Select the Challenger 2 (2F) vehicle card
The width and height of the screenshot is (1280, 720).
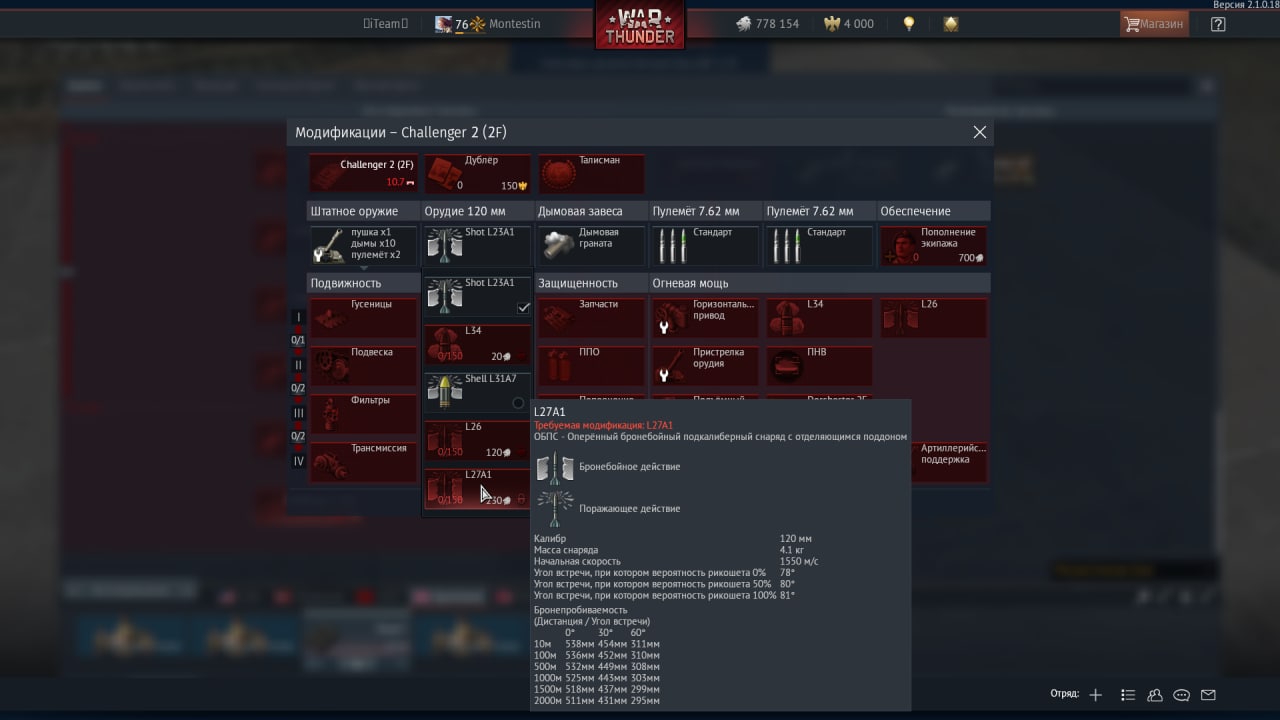click(x=364, y=174)
